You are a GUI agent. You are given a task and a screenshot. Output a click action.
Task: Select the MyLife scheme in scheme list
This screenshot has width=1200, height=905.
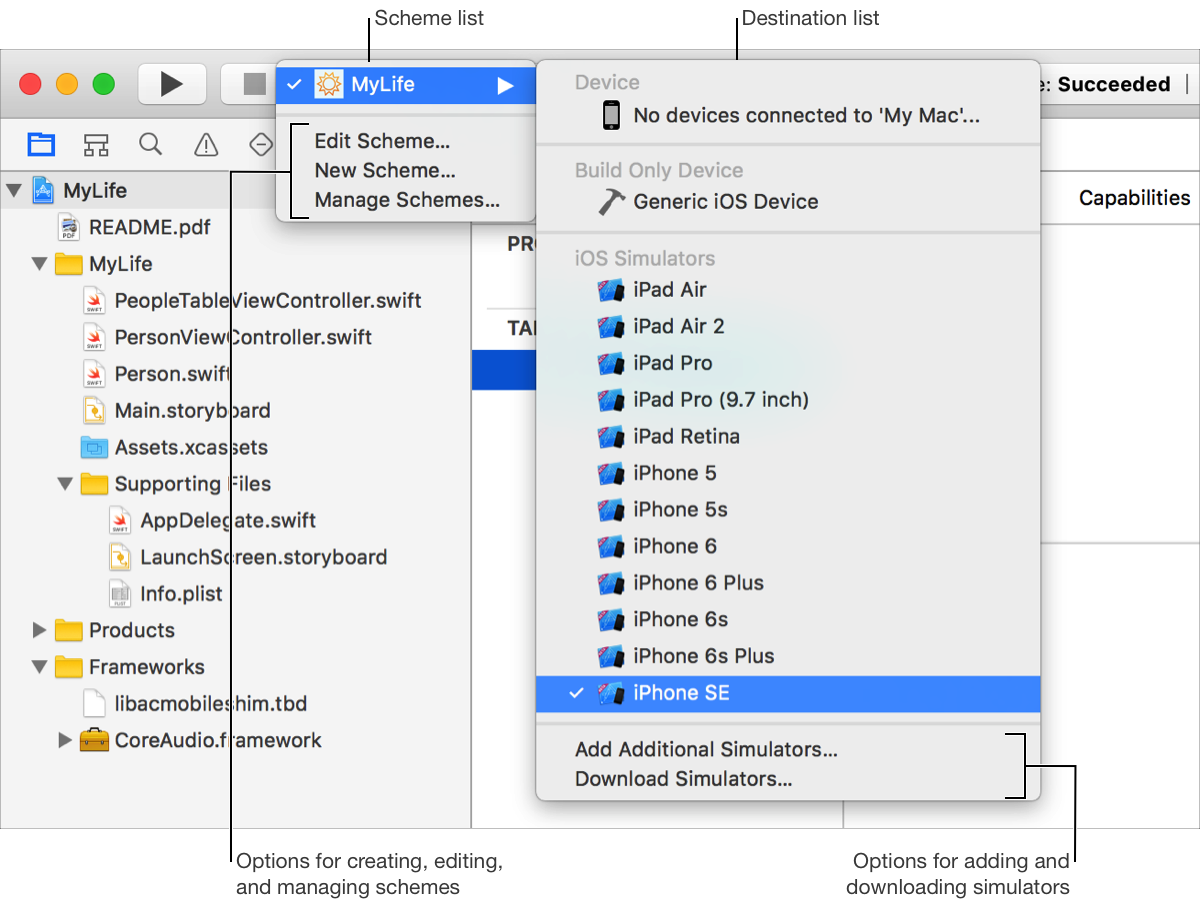click(406, 85)
